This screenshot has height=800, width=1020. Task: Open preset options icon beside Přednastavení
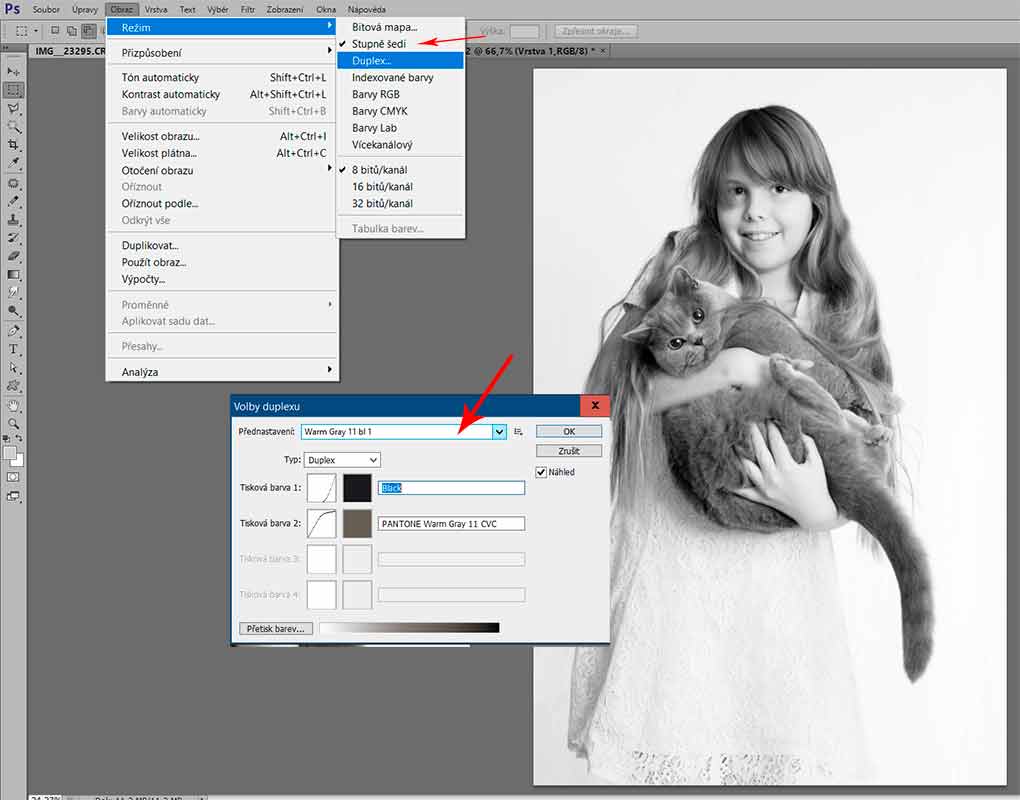(519, 432)
